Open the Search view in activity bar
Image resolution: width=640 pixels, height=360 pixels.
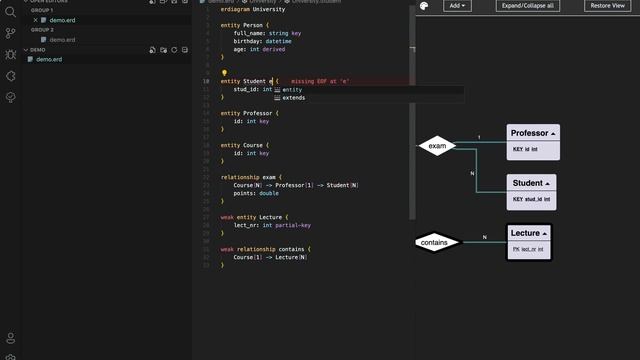click(x=10, y=12)
